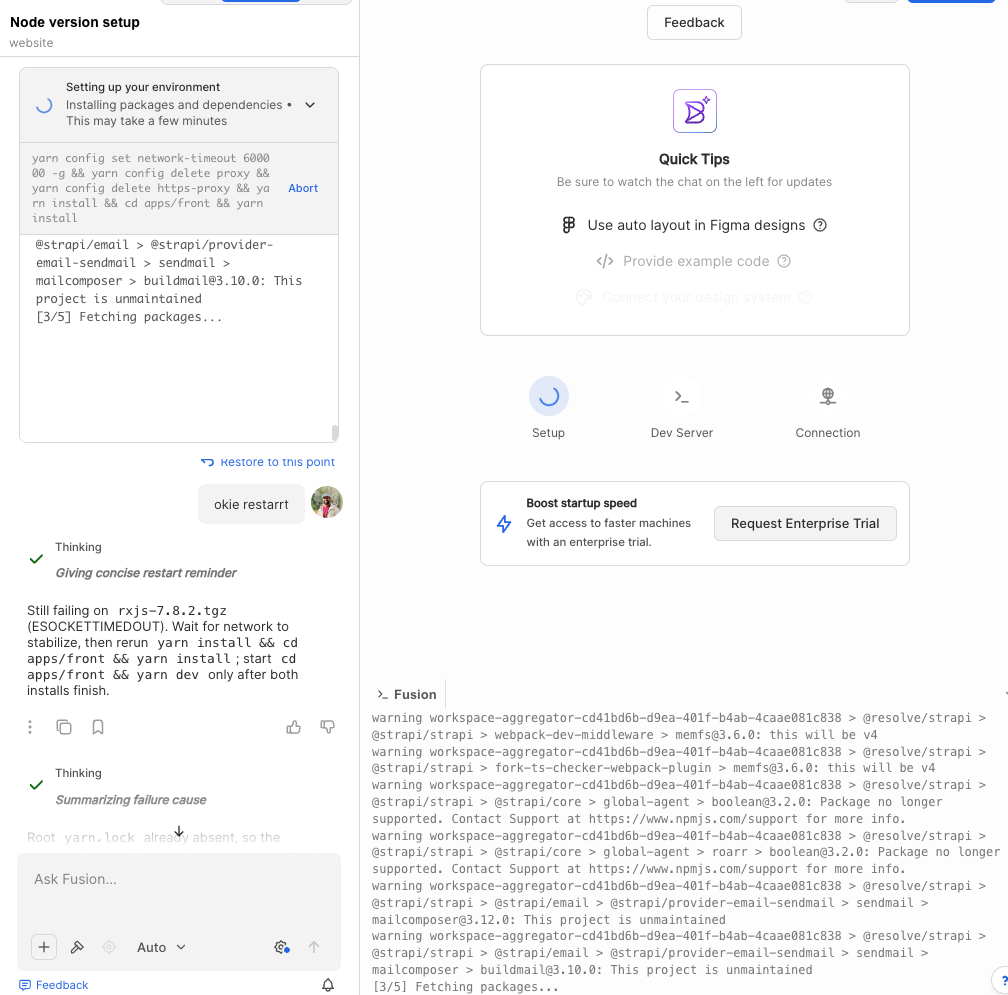Click the lightning bolt boost icon
Viewport: 1008px width, 995px height.
pos(504,524)
